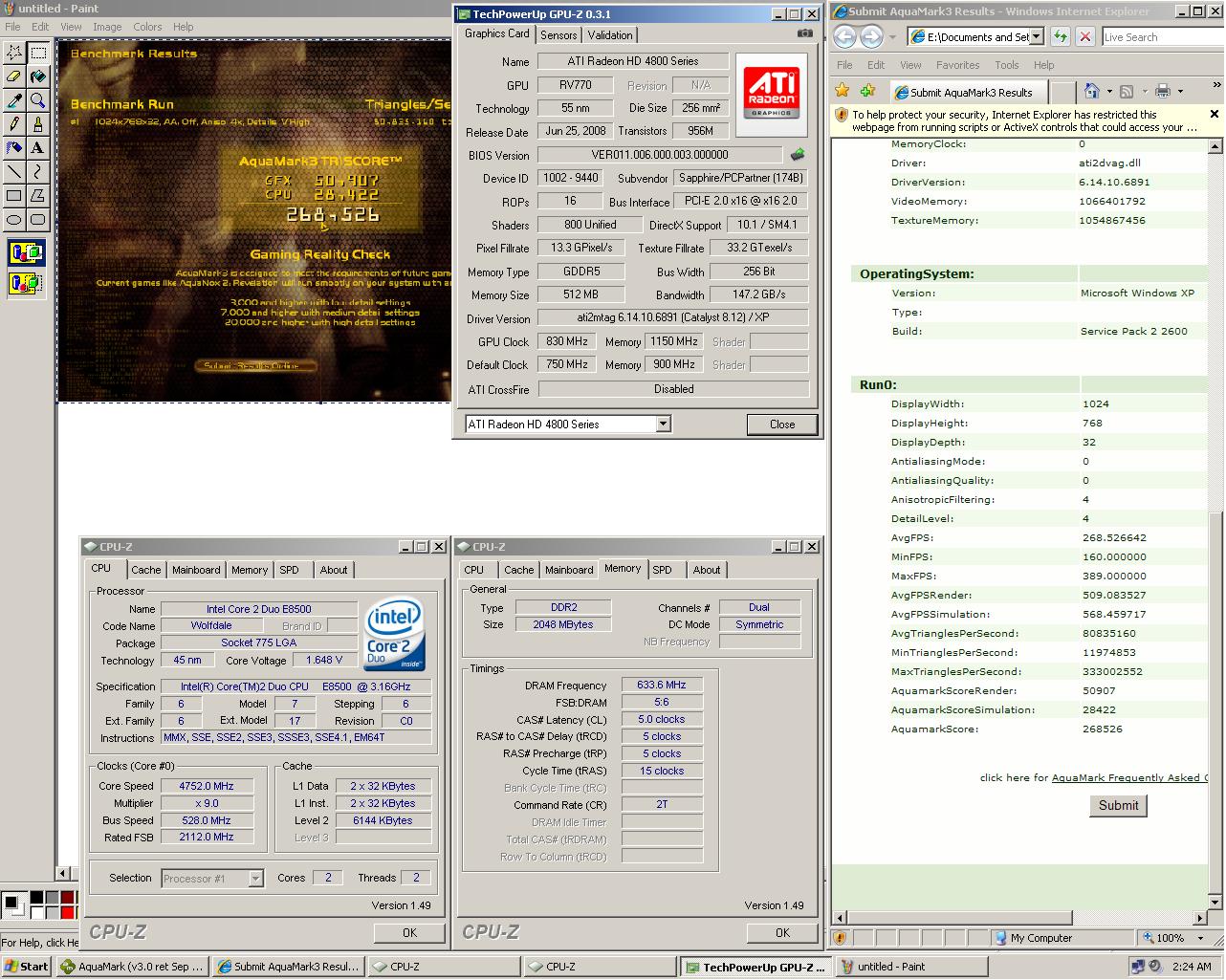Open the Favorites menu in Internet Explorer
1226x980 pixels.
click(x=957, y=65)
